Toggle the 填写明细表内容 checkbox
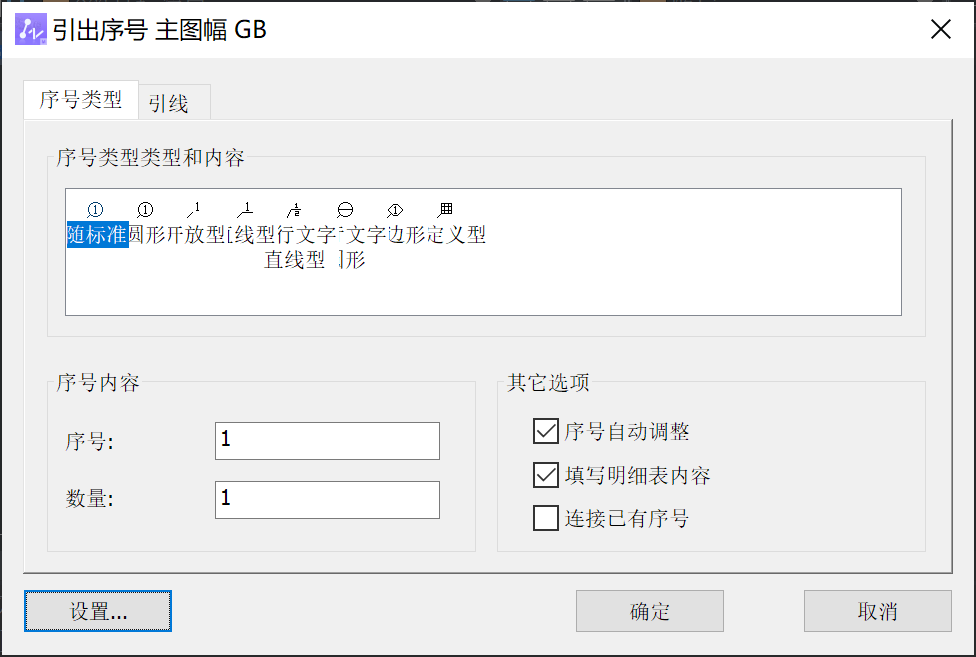Screen dimensions: 976x657 point(546,475)
